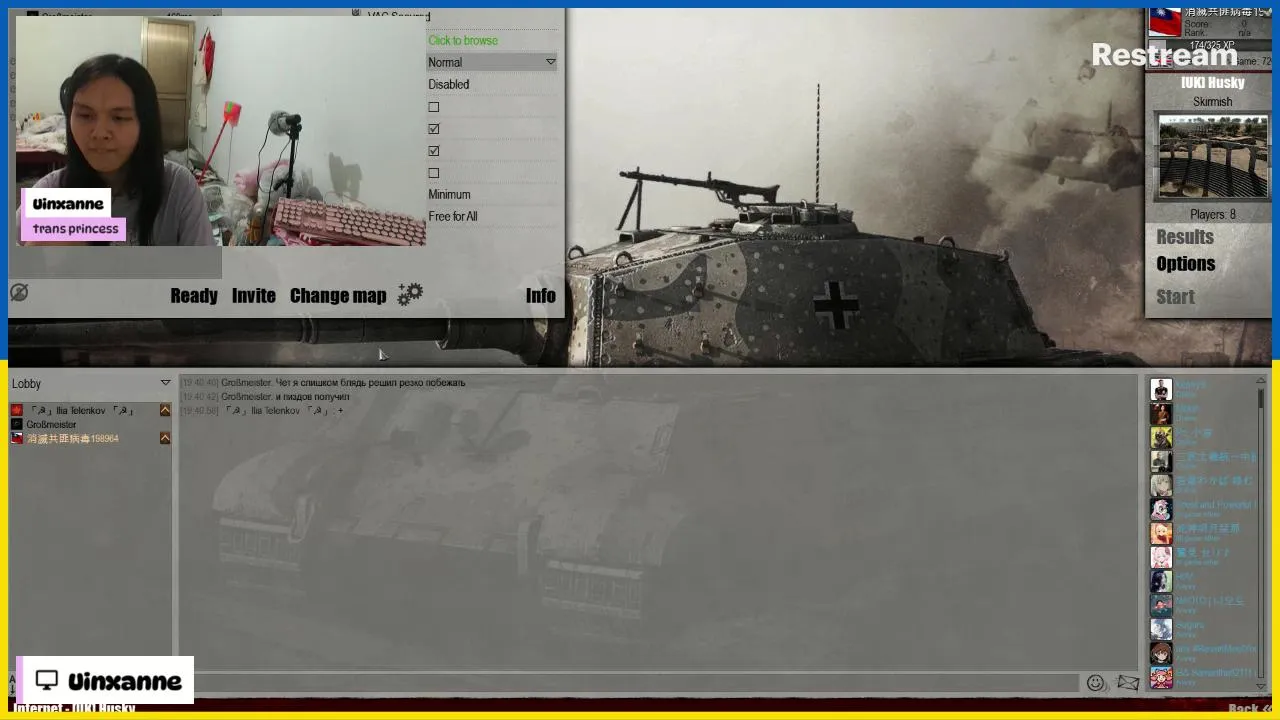
Task: Click the Back button at bottom right
Action: [1249, 709]
